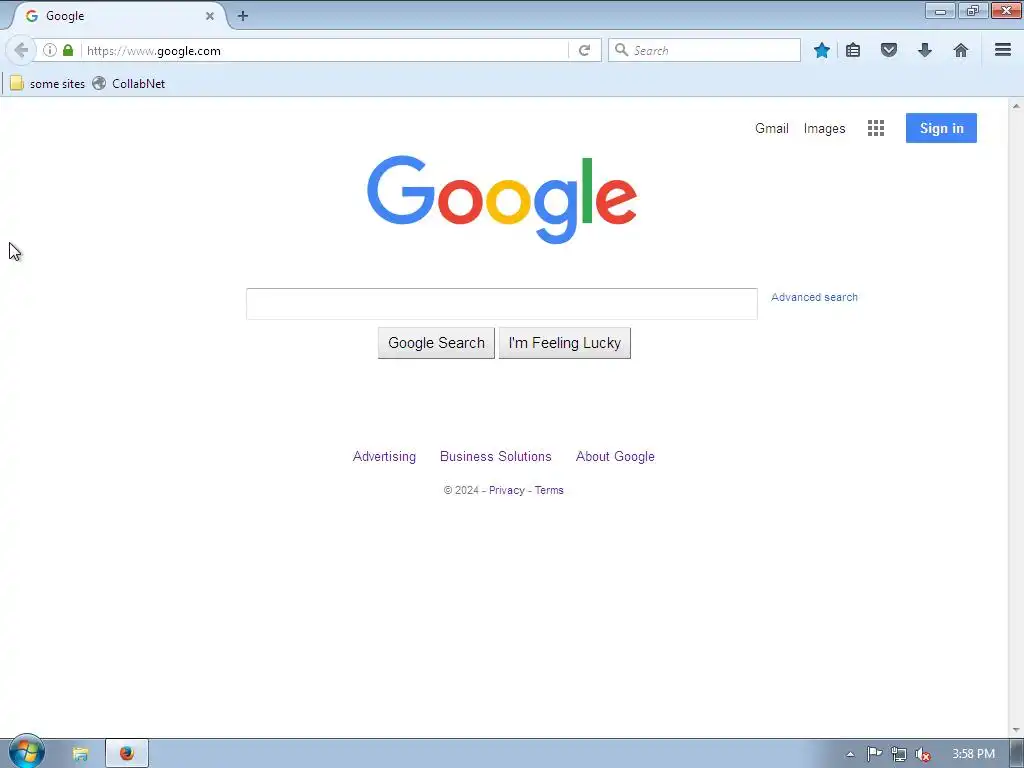The height and width of the screenshot is (768, 1024).
Task: Open Action Center flag icon
Action: pyautogui.click(x=874, y=754)
